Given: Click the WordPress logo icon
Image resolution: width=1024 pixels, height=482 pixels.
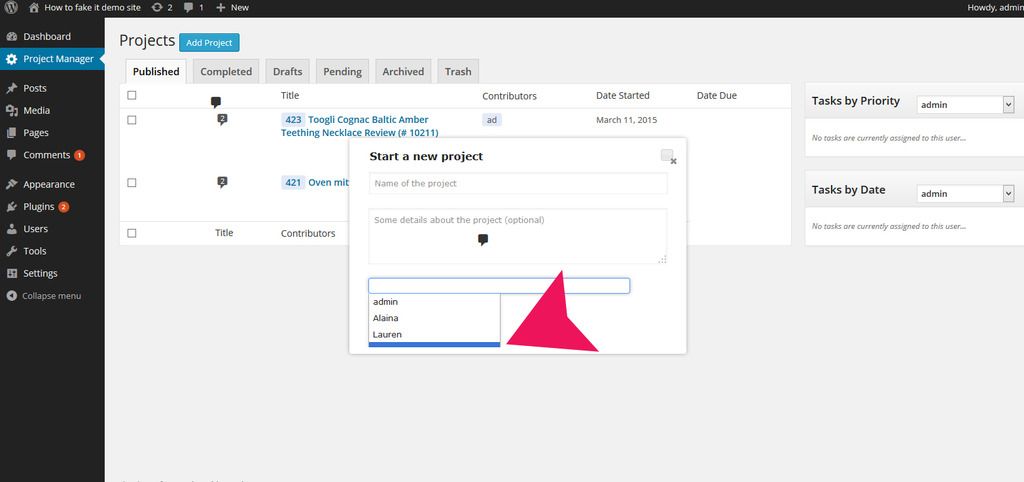Looking at the screenshot, I should point(11,7).
